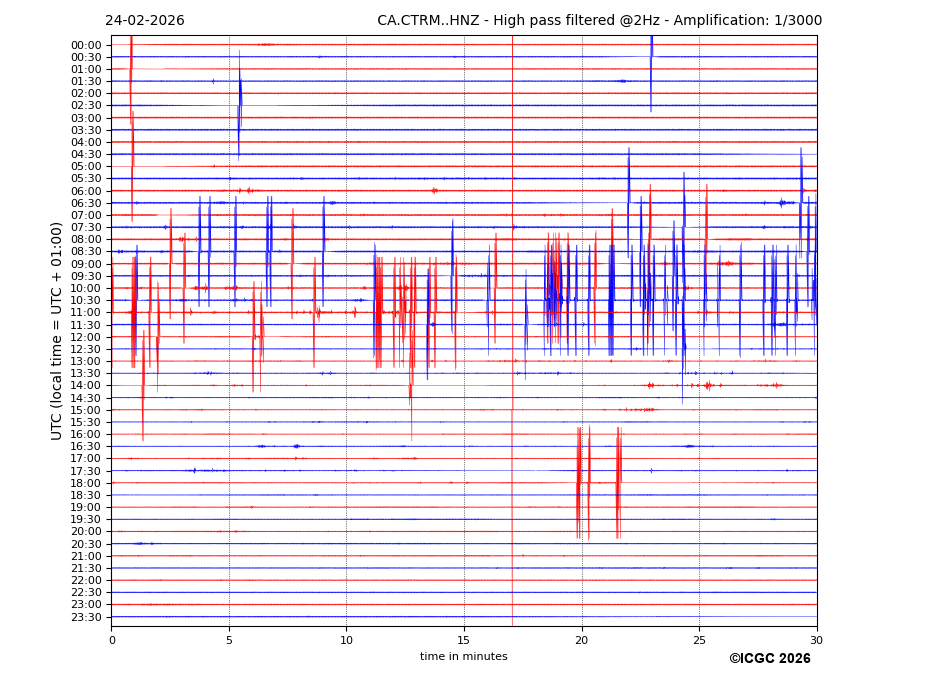Click the 30 tick on the minutes axis
The width and height of the screenshot is (927, 696).
(816, 640)
